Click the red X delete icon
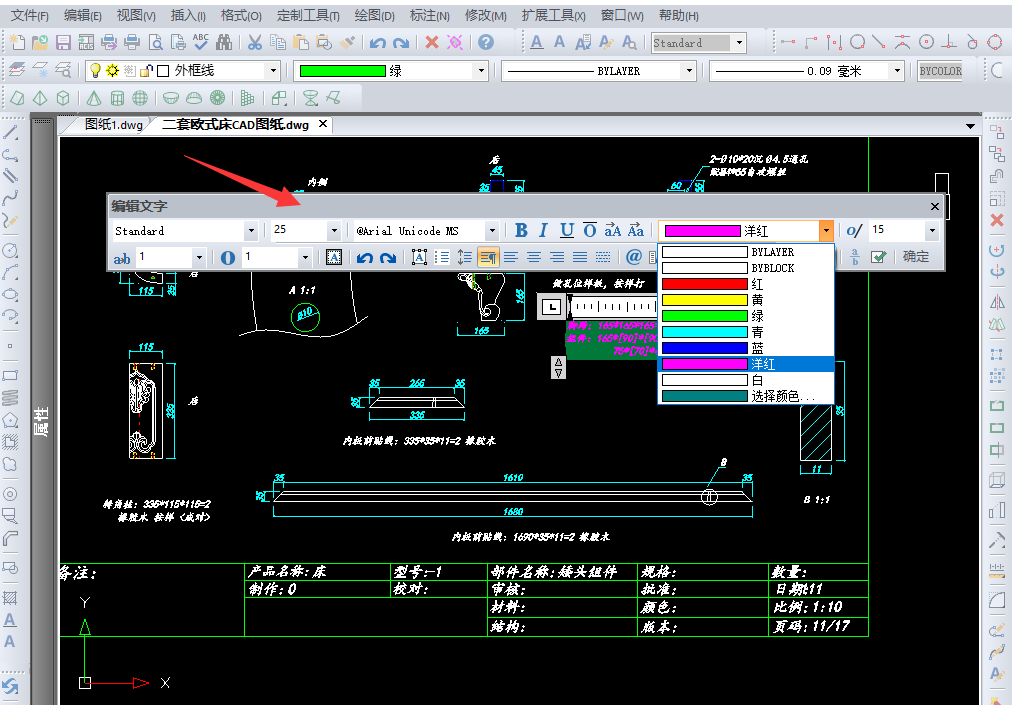 [432, 43]
